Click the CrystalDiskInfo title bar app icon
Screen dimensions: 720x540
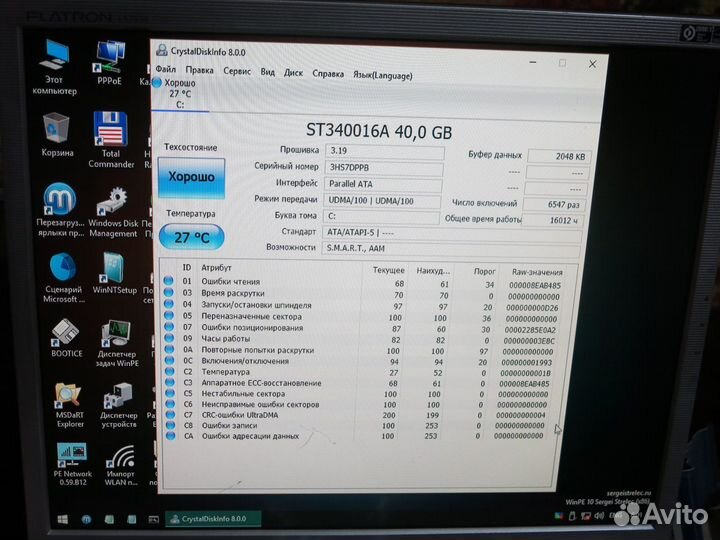pos(162,50)
